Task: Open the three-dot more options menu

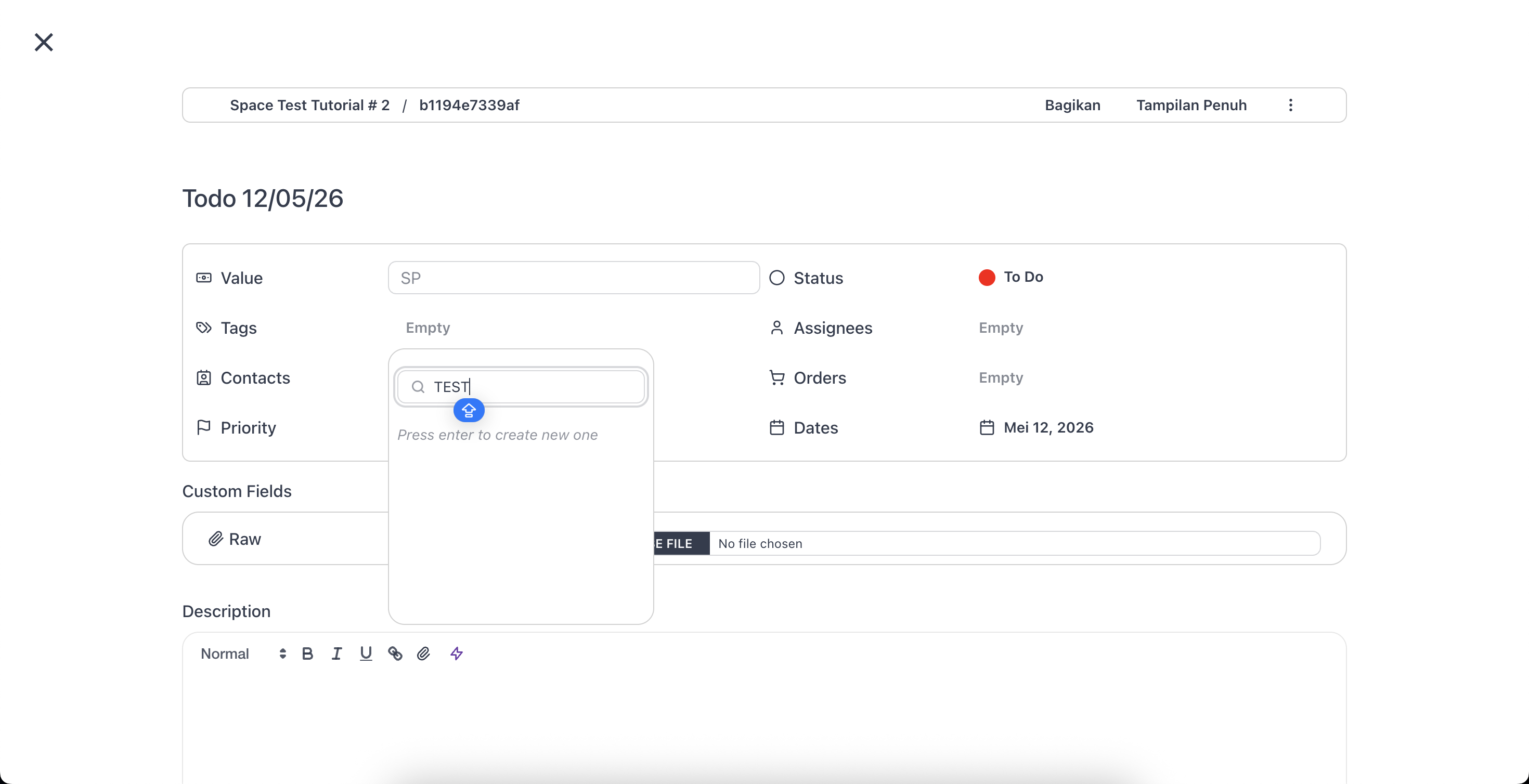Action: click(1290, 105)
